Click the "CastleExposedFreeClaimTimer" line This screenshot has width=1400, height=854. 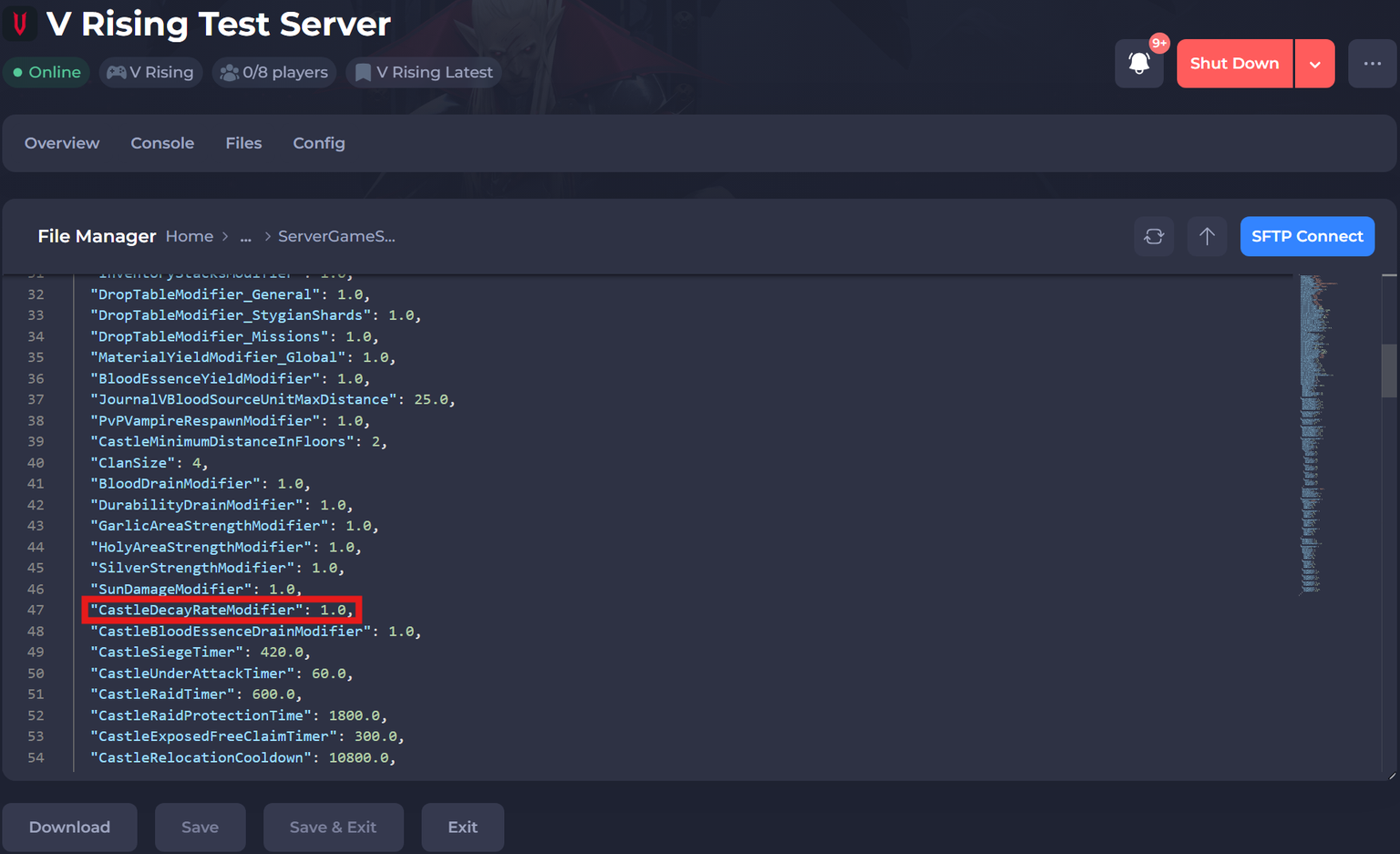(x=248, y=736)
